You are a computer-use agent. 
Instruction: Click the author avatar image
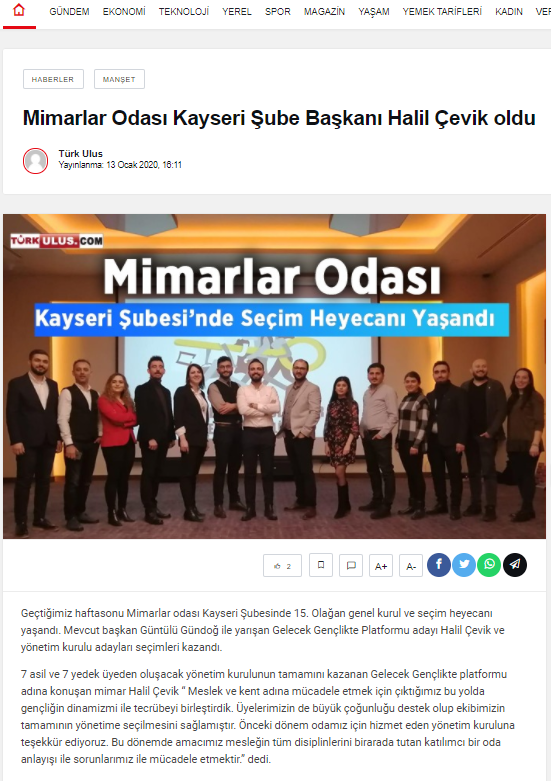click(35, 161)
